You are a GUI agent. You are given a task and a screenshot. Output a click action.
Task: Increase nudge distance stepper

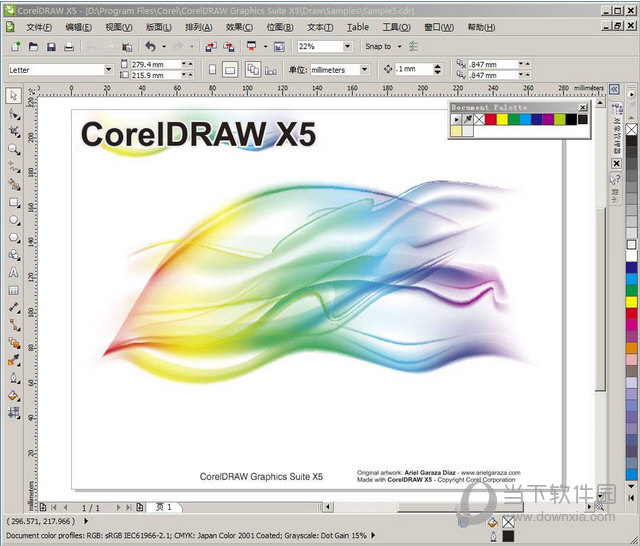438,67
